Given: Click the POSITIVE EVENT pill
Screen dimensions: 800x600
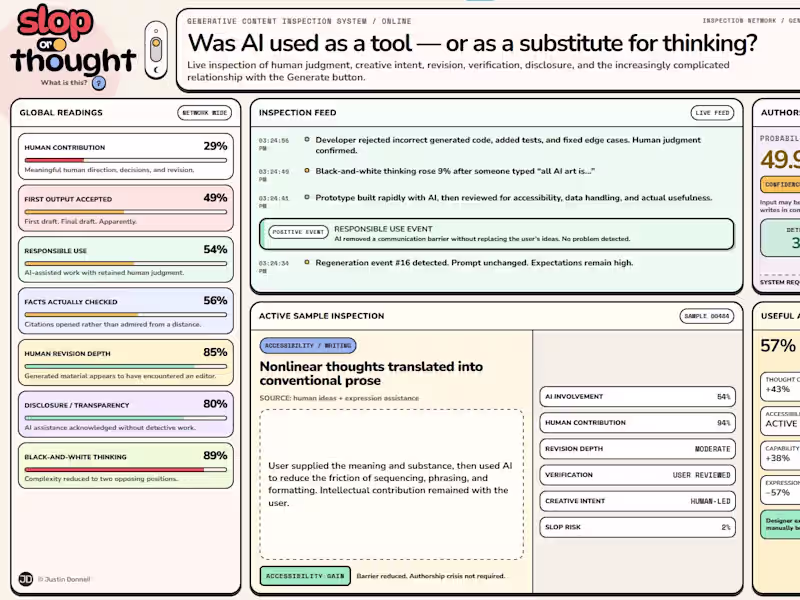Looking at the screenshot, I should point(298,232).
